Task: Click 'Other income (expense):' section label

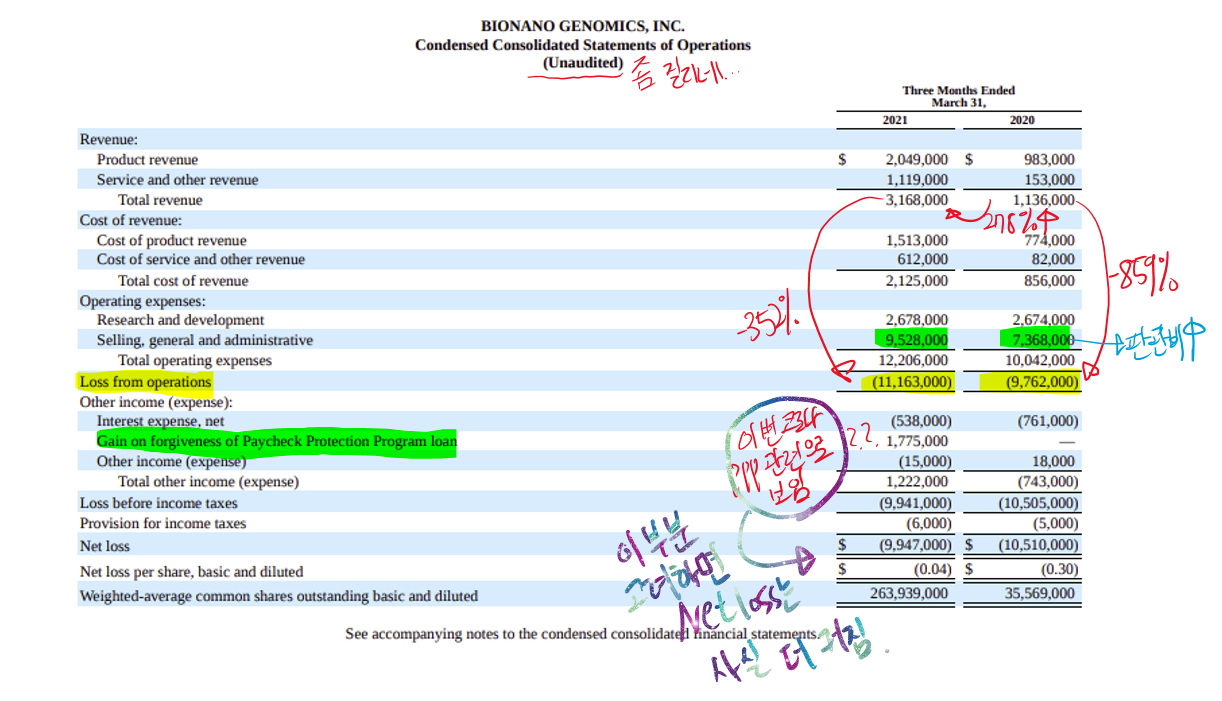Action: click(x=155, y=402)
